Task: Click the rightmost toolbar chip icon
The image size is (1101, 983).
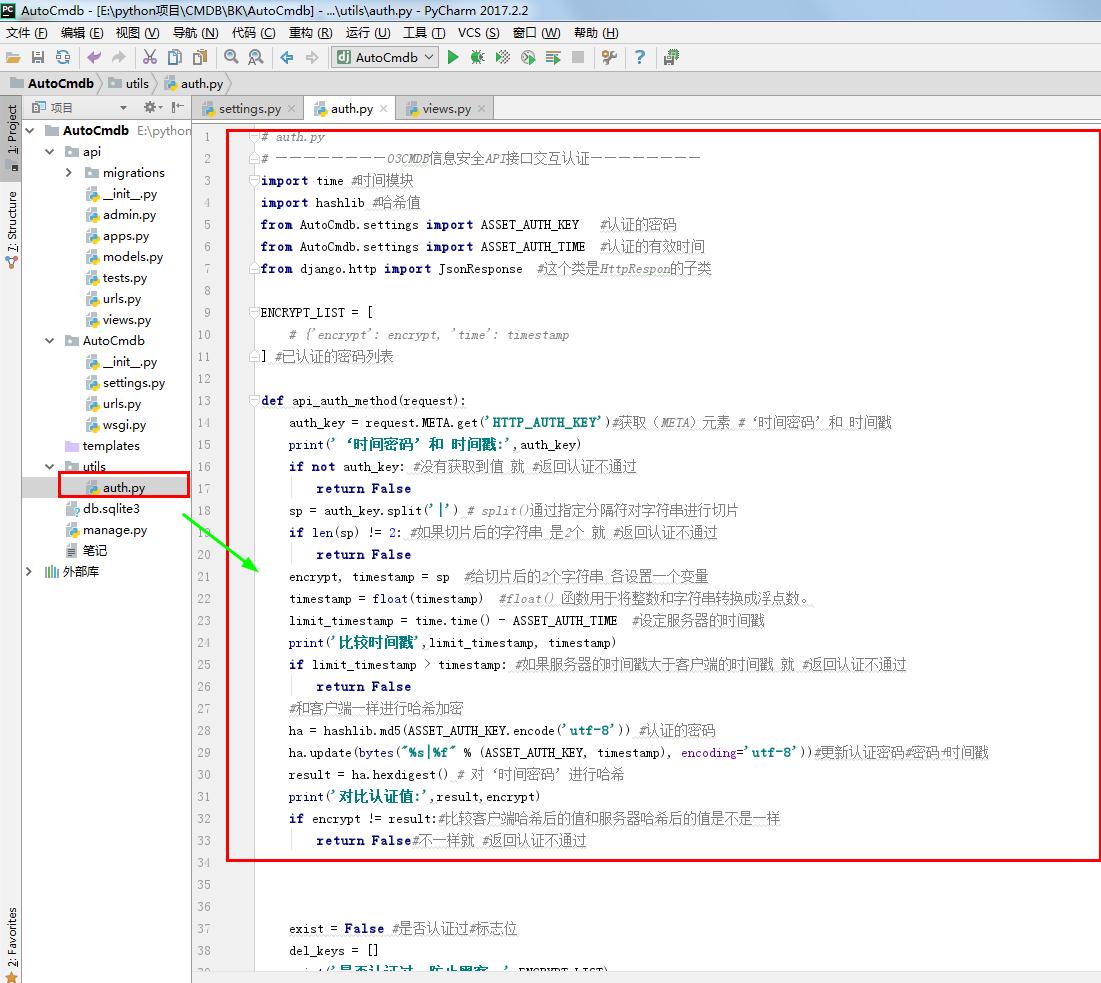Action: [671, 58]
